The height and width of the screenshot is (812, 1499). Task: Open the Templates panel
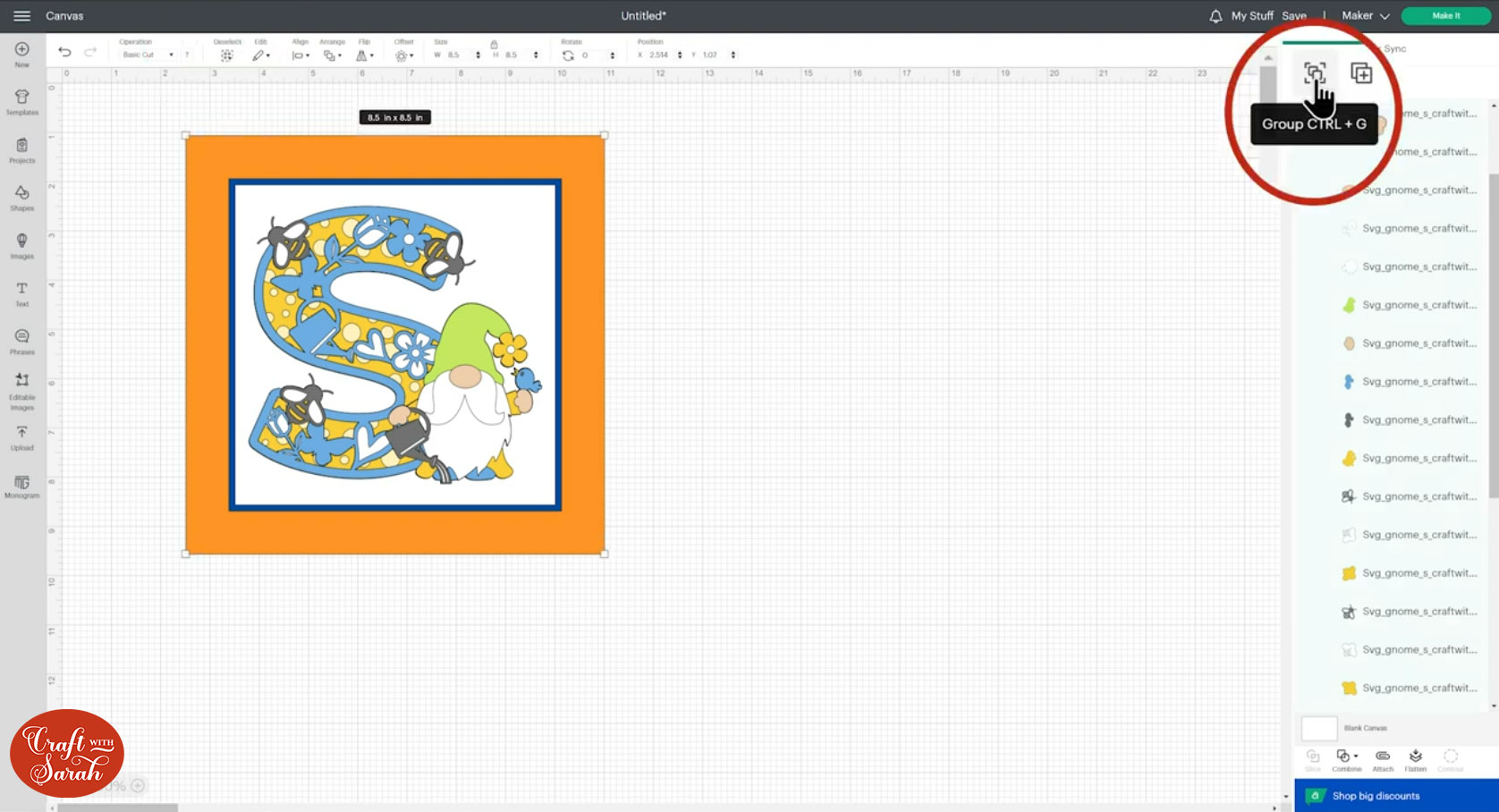coord(22,102)
